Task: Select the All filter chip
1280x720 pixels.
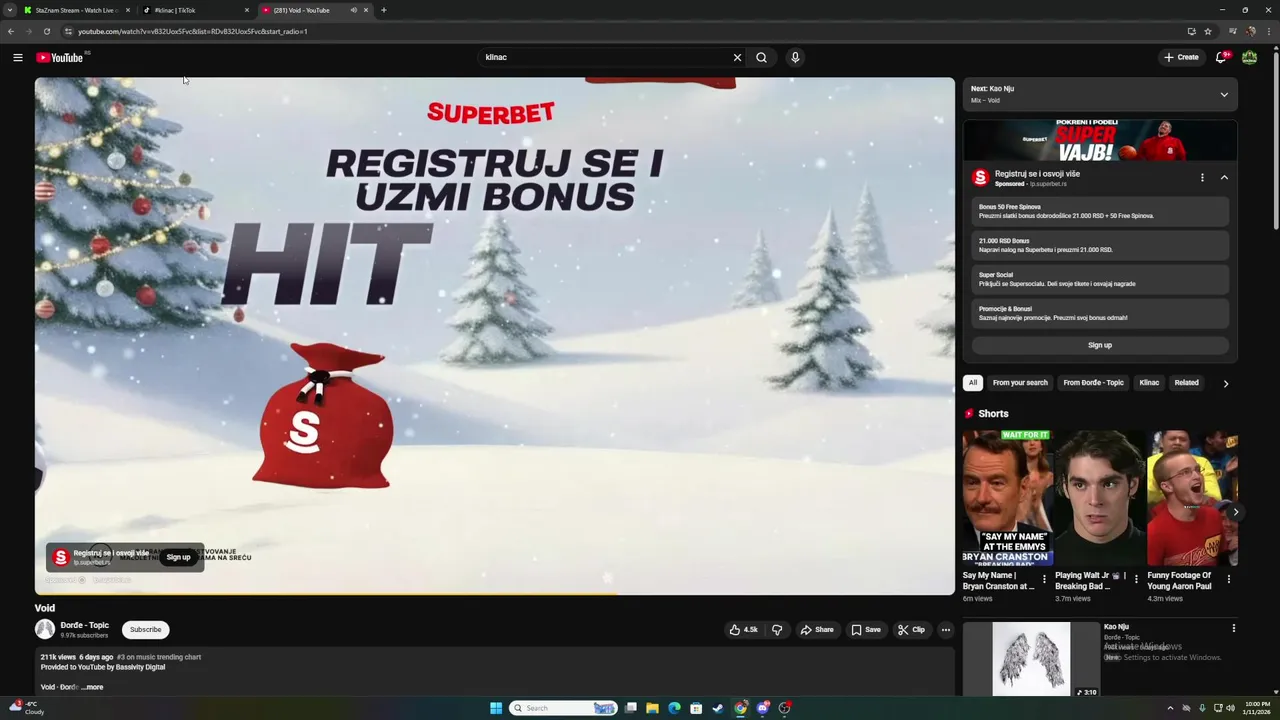Action: (973, 383)
